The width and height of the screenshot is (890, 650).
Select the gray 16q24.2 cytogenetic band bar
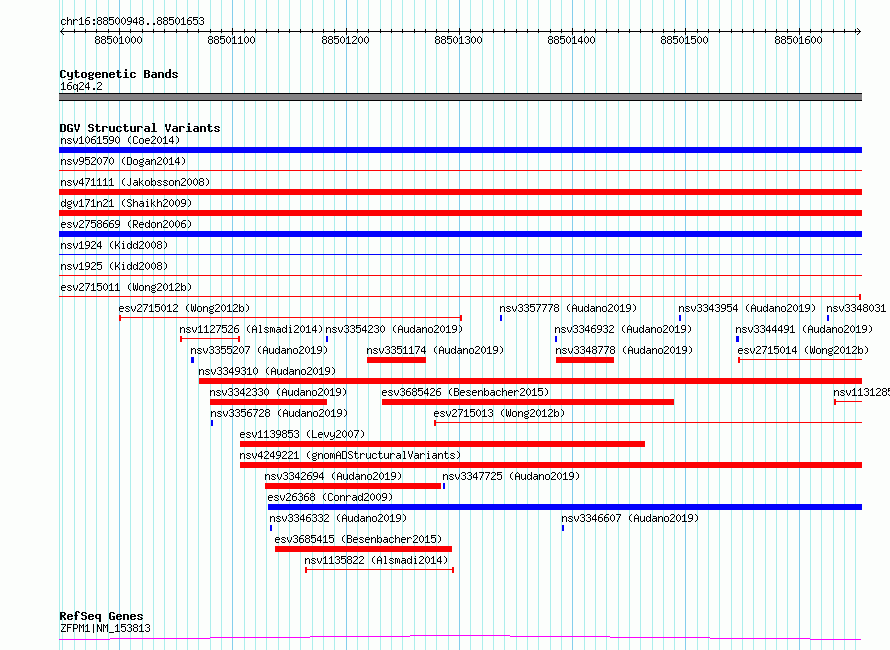(x=460, y=97)
